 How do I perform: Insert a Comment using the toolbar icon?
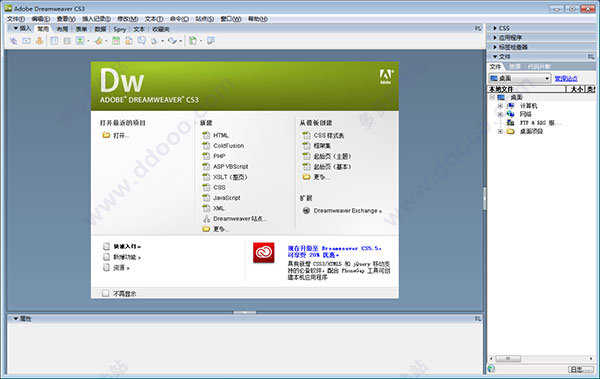[x=142, y=41]
